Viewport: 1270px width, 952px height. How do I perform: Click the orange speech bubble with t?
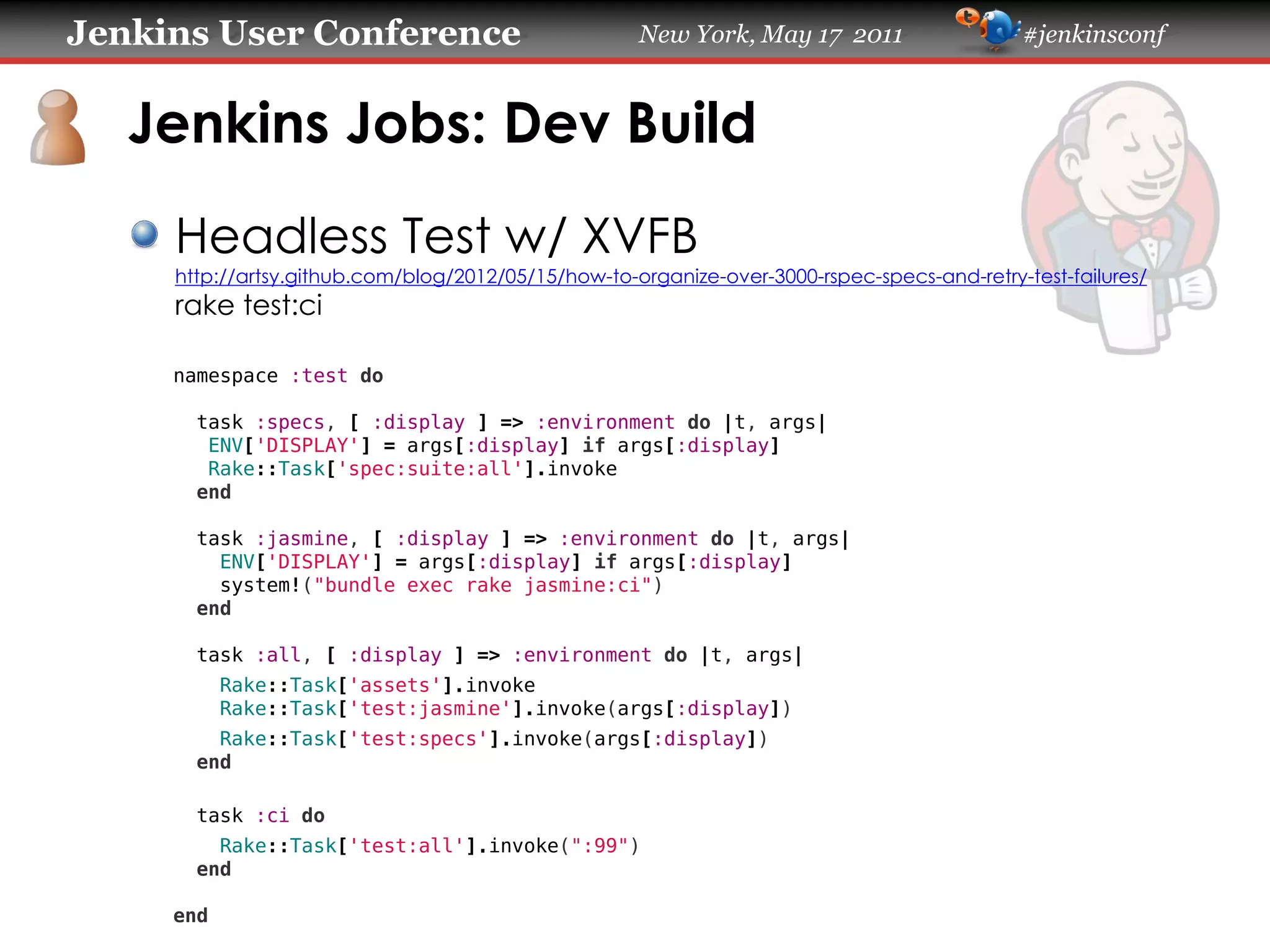click(966, 17)
